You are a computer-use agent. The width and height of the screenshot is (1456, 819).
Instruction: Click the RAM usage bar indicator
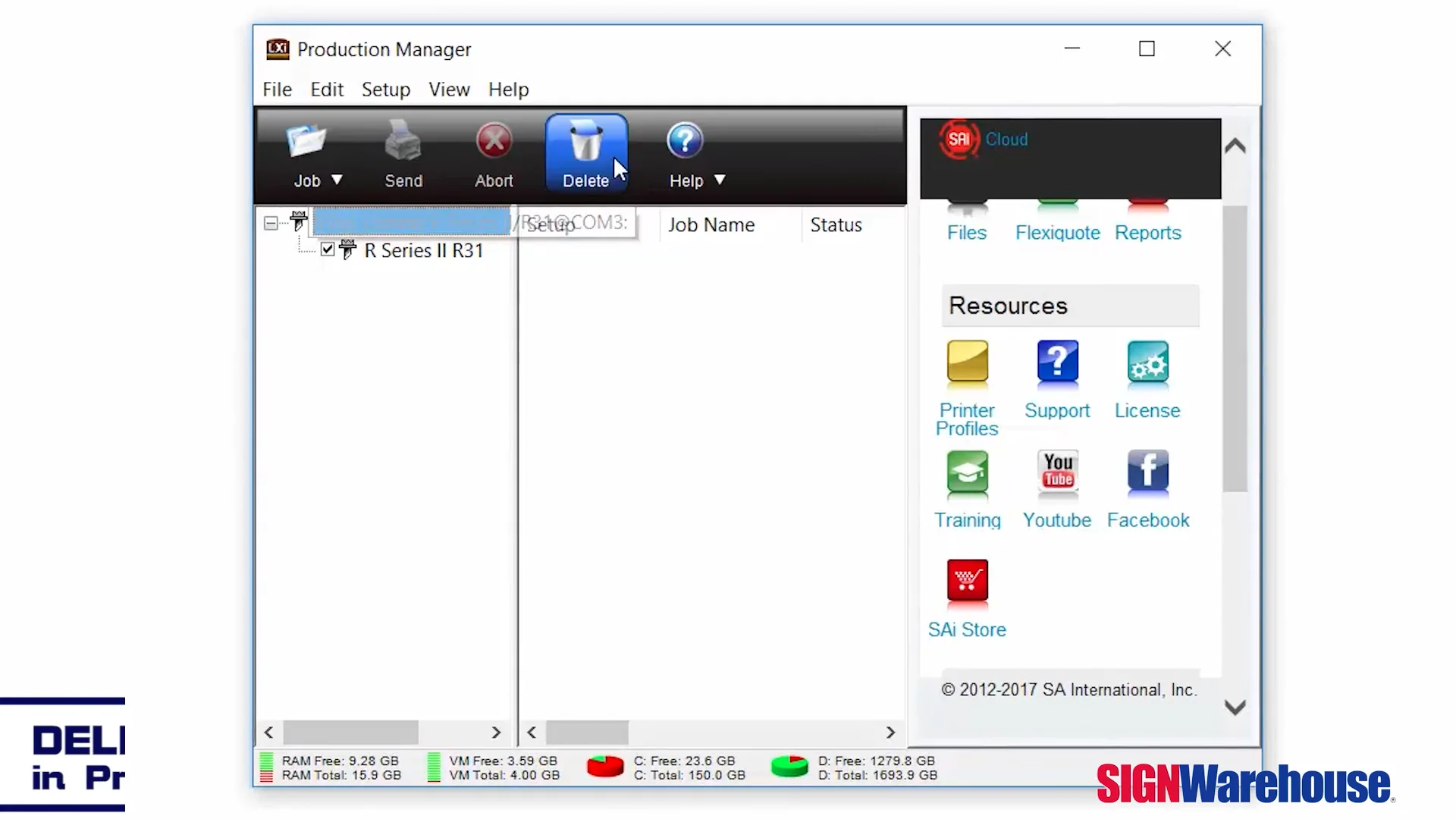pyautogui.click(x=267, y=767)
